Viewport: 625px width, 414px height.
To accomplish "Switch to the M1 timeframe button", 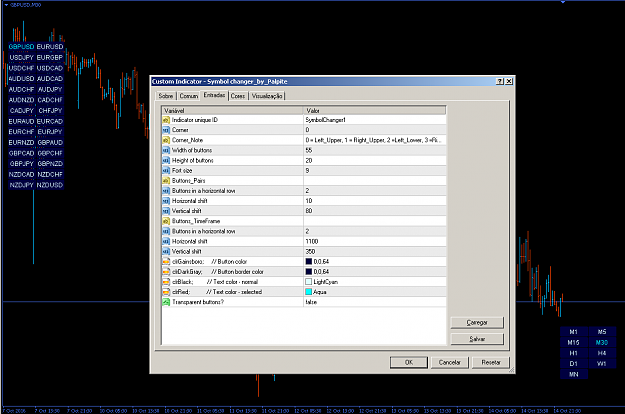I will (574, 332).
